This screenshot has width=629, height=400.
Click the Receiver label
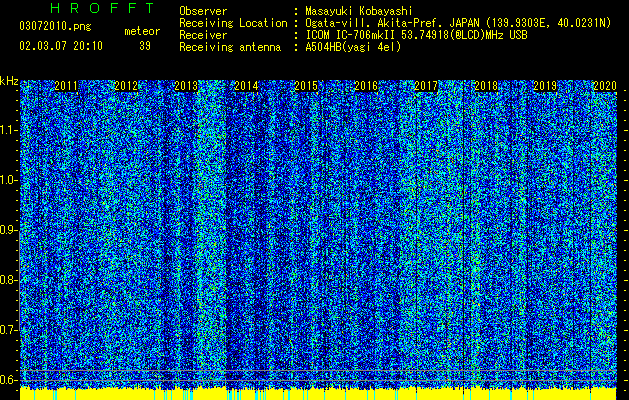click(203, 35)
